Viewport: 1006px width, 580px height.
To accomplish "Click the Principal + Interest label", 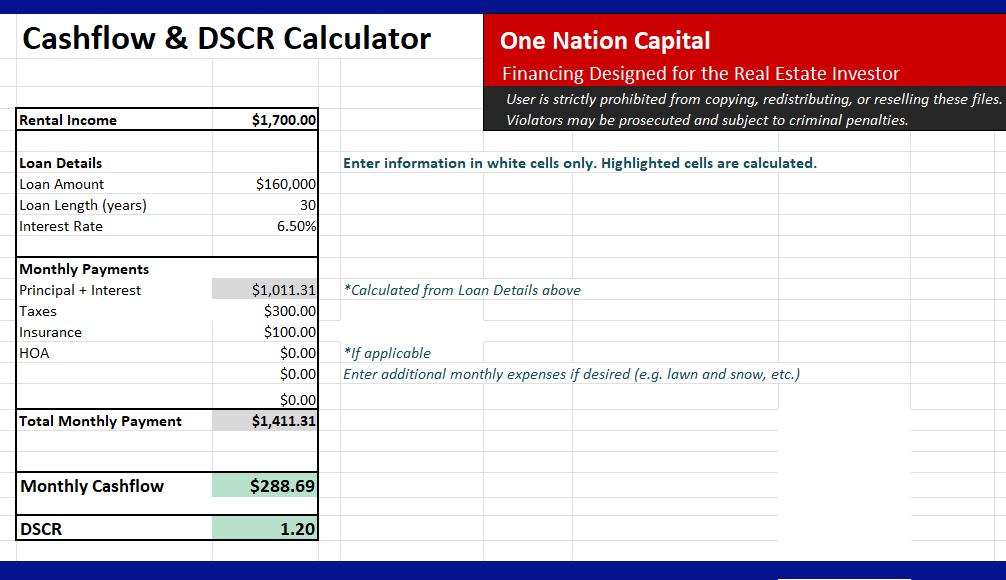I will [x=80, y=290].
